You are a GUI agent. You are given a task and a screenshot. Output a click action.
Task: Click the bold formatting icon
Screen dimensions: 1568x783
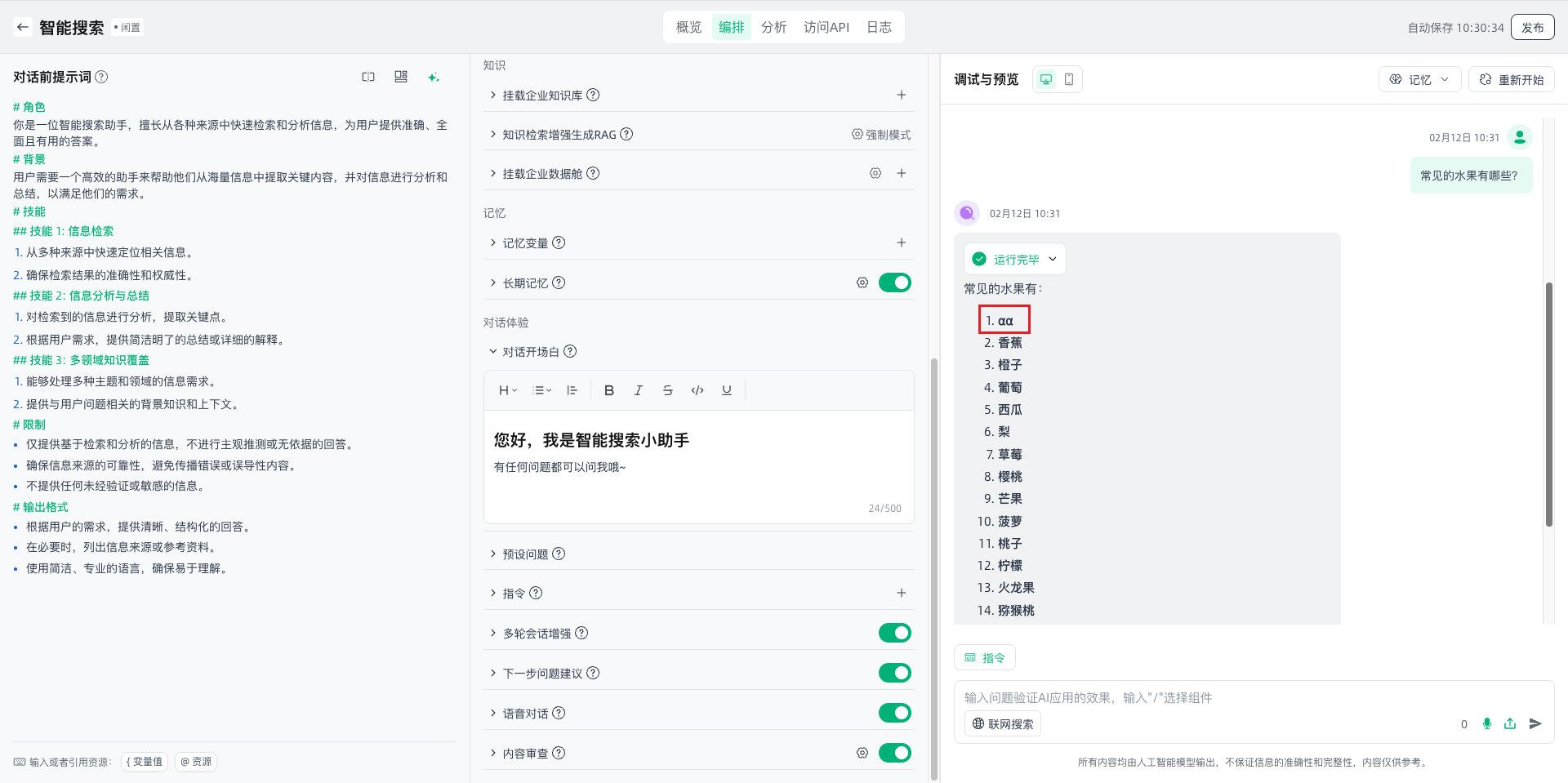[x=608, y=390]
